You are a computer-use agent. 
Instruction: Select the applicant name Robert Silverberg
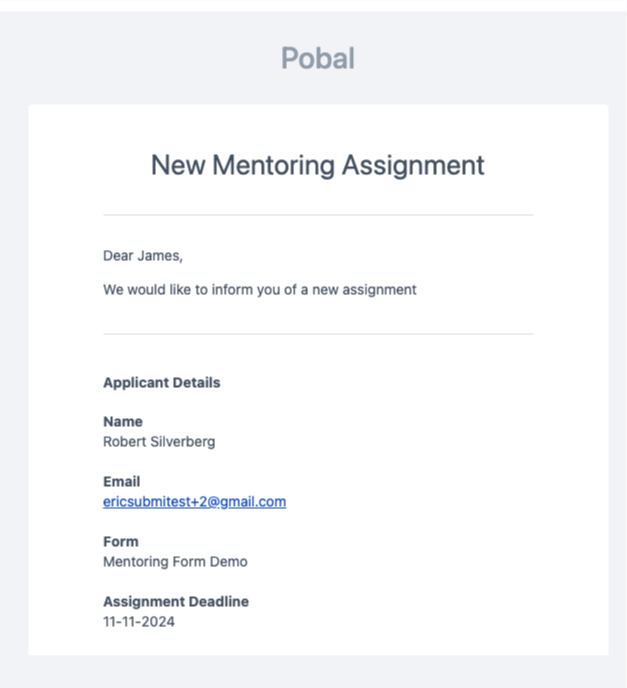pyautogui.click(x=159, y=441)
